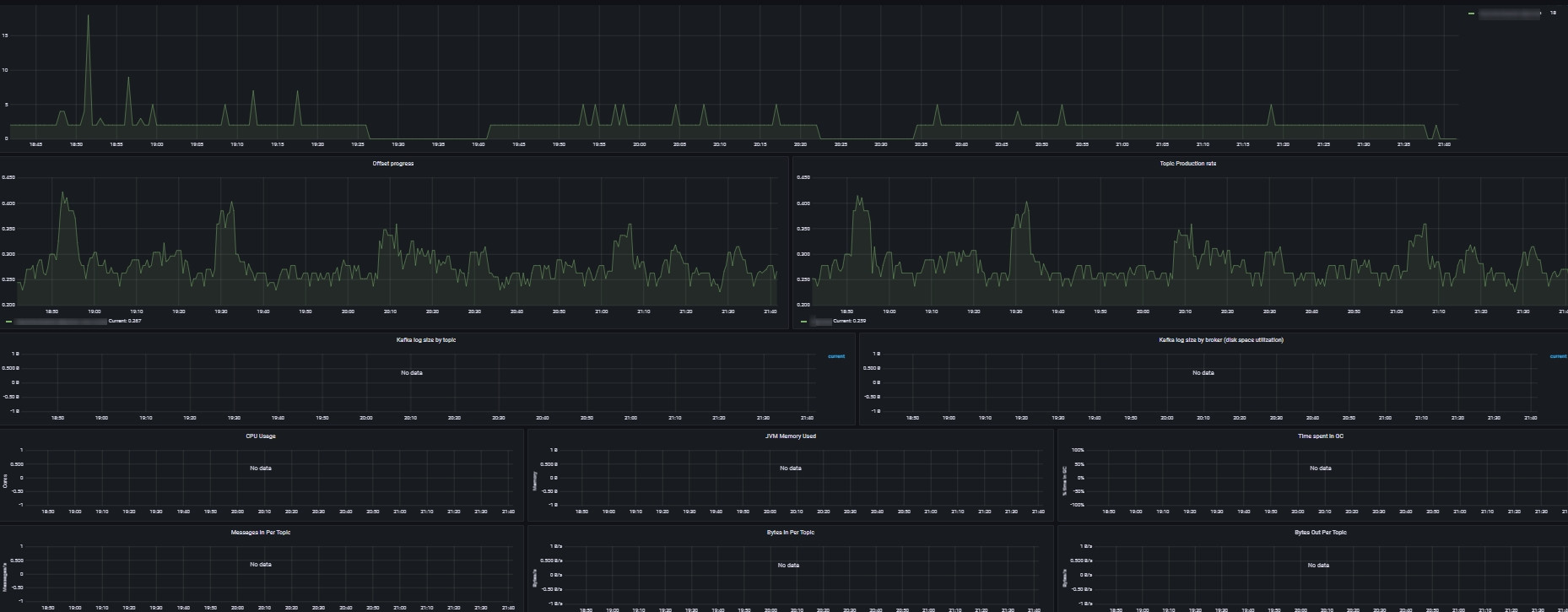Sort by current in broker log legend
This screenshot has width=1568, height=612.
[1558, 356]
